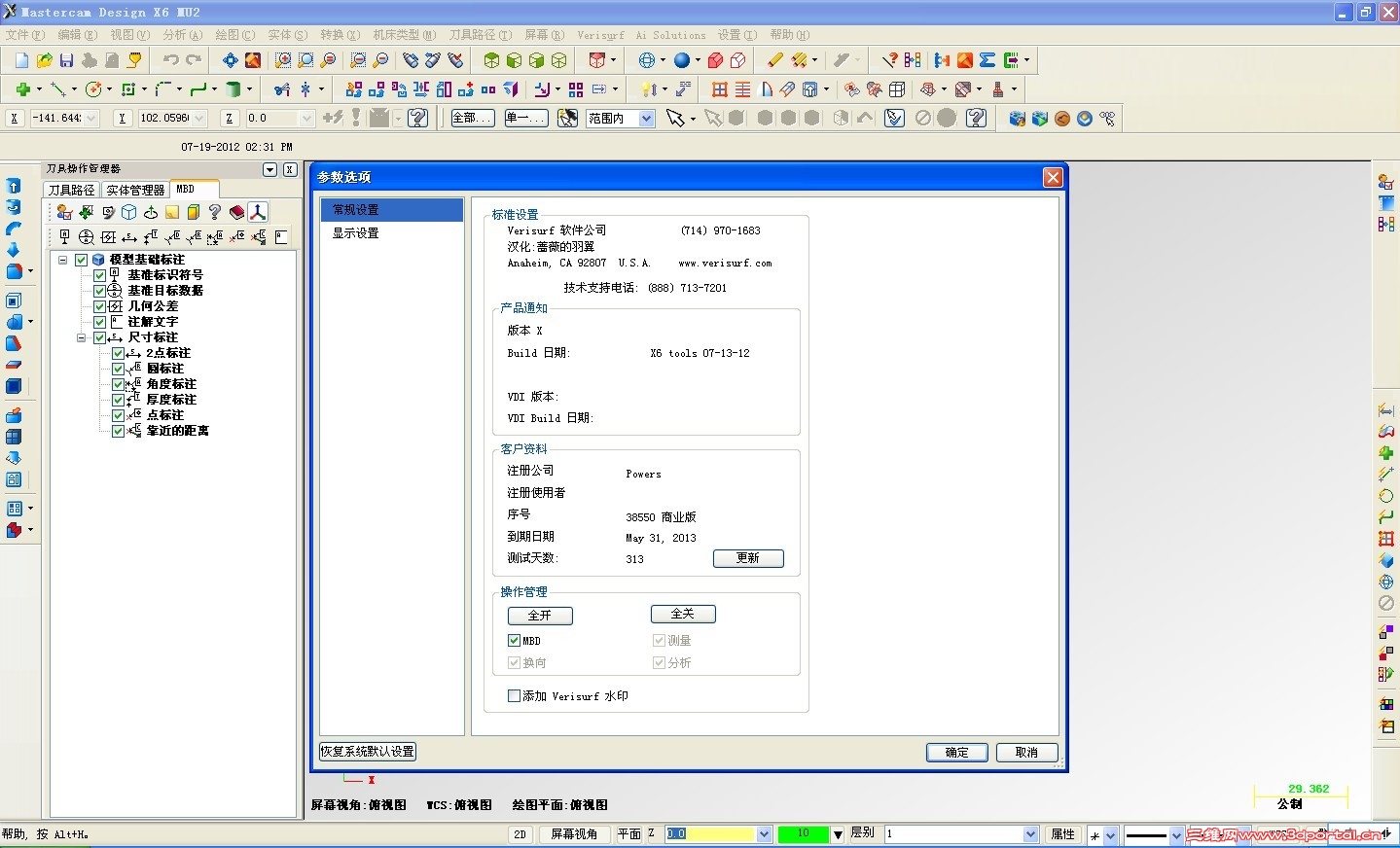The width and height of the screenshot is (1400, 848).
Task: Click the wireframe cube icon in MBD
Action: coord(128,212)
